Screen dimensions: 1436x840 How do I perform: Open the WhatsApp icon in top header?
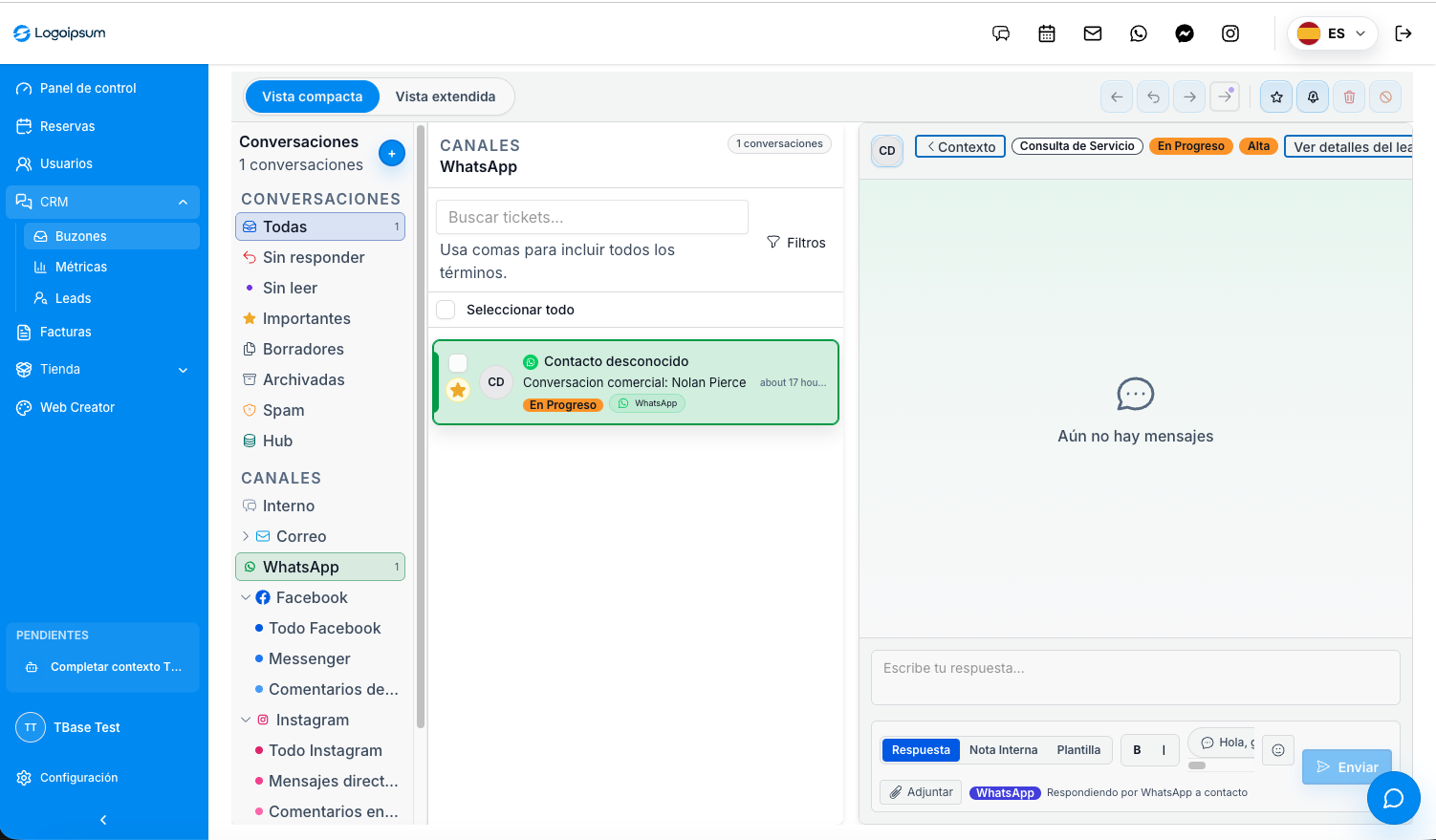(x=1139, y=33)
